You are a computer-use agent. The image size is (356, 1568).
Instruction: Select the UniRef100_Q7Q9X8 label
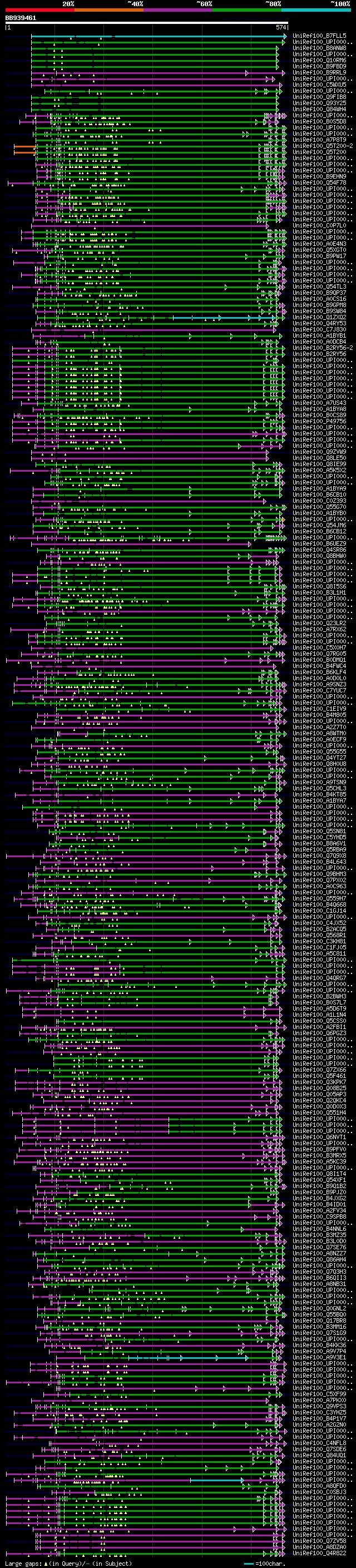[319, 856]
